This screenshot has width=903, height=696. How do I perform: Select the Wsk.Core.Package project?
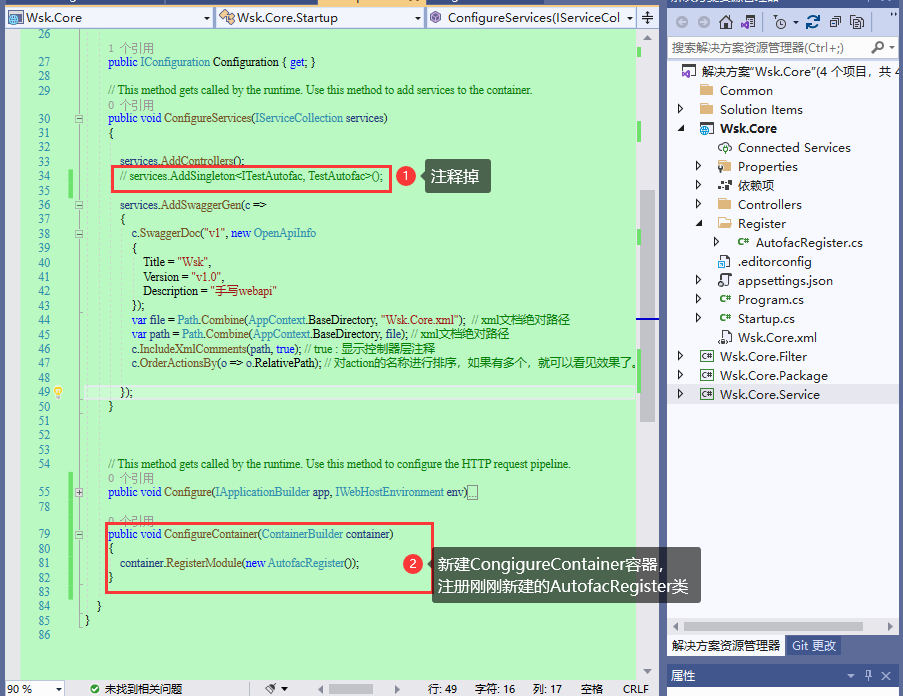[773, 375]
